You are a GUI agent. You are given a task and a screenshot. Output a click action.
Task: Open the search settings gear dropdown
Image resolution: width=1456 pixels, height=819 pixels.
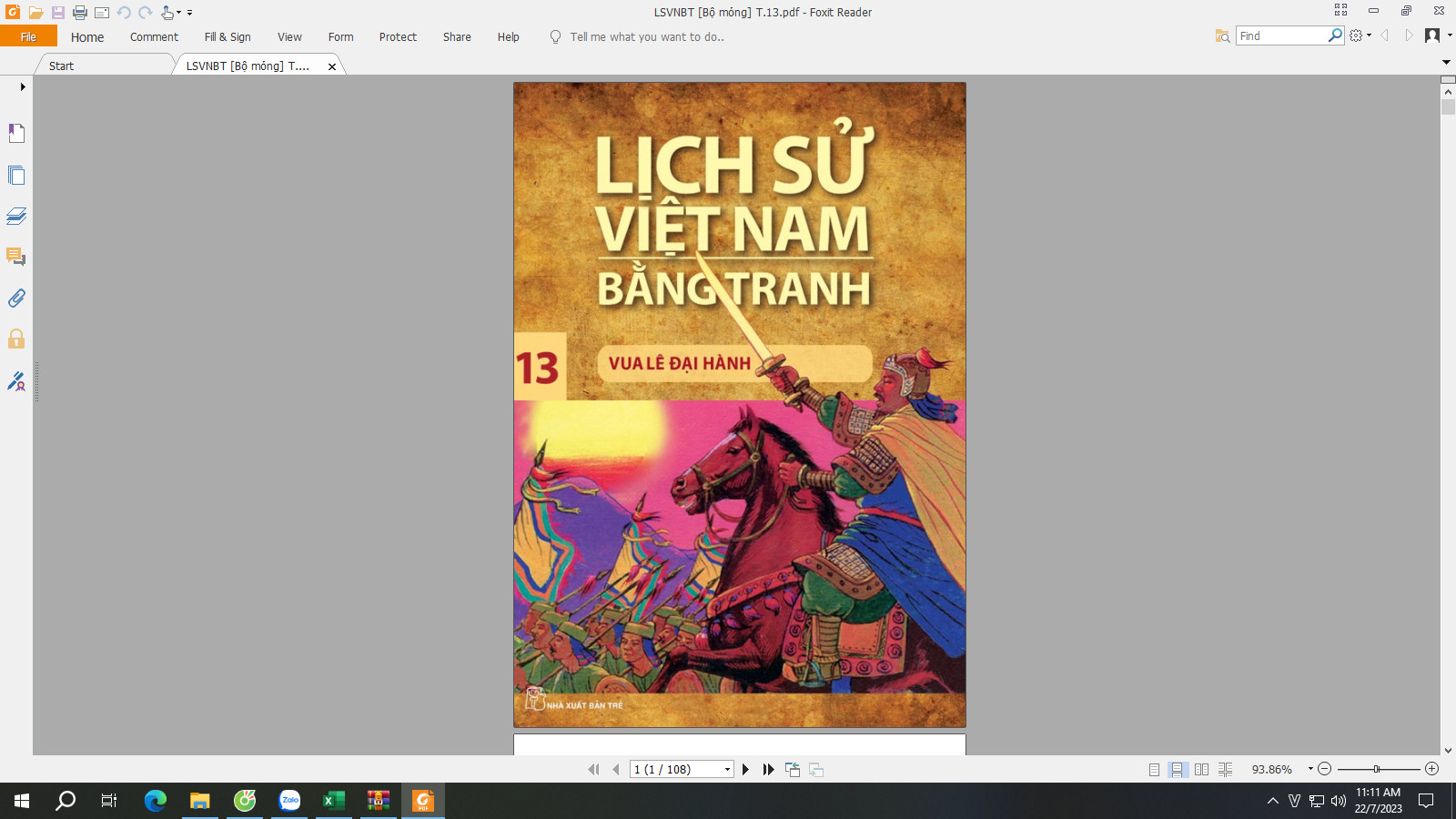pyautogui.click(x=1360, y=35)
